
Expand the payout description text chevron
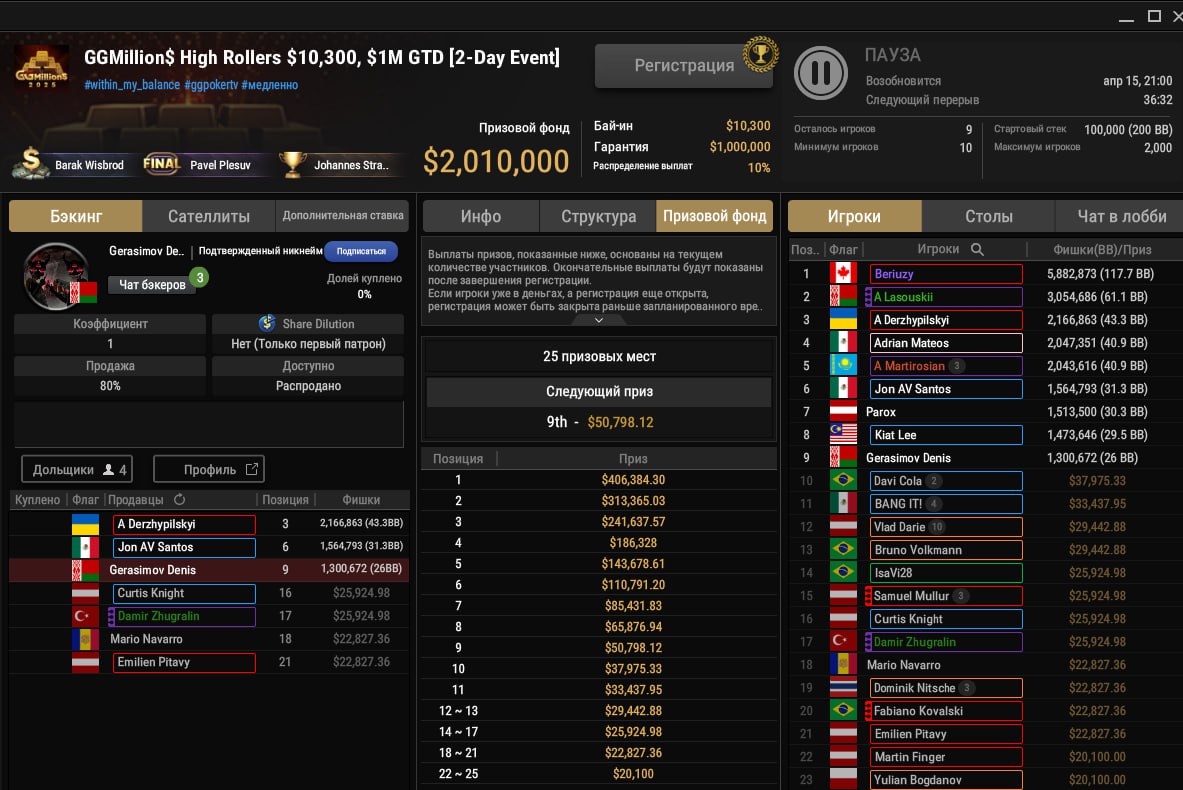[598, 321]
